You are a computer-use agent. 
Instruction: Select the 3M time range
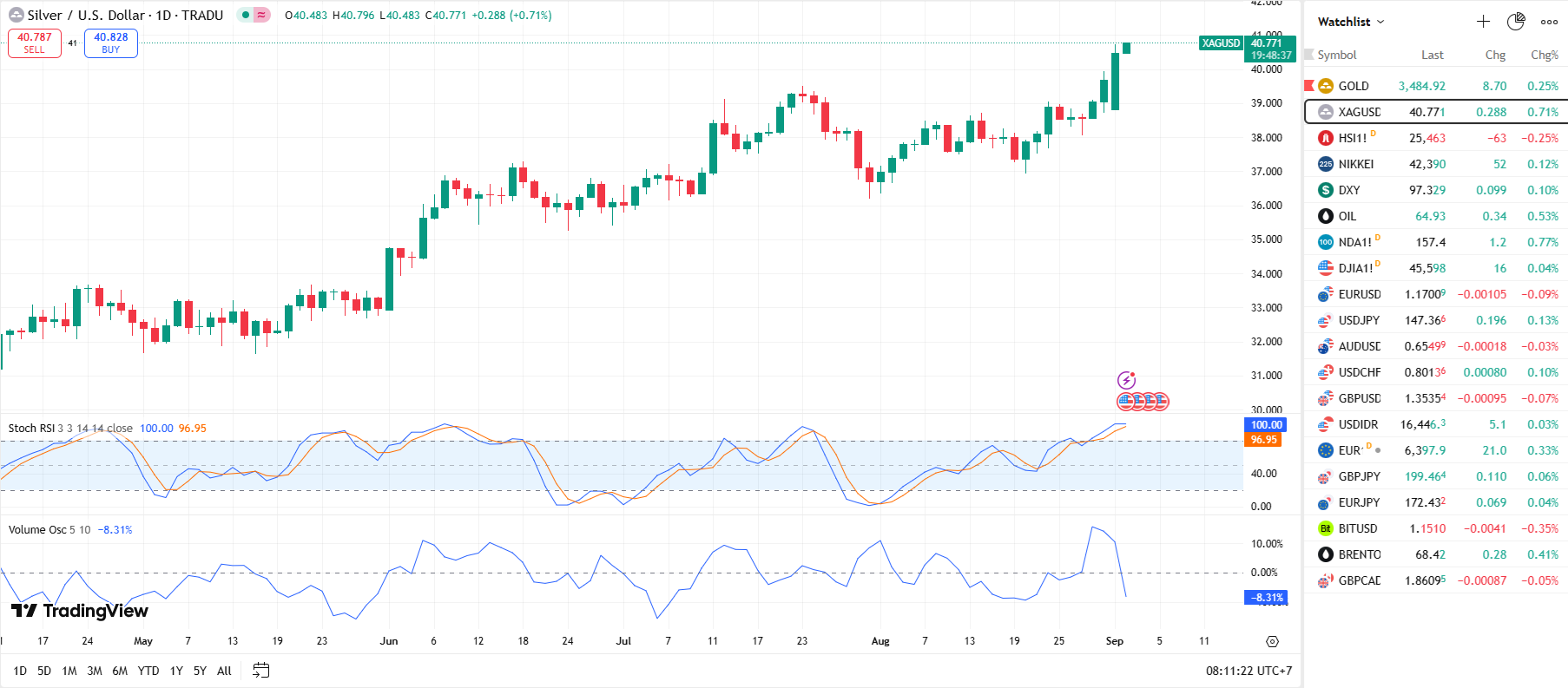pyautogui.click(x=95, y=671)
